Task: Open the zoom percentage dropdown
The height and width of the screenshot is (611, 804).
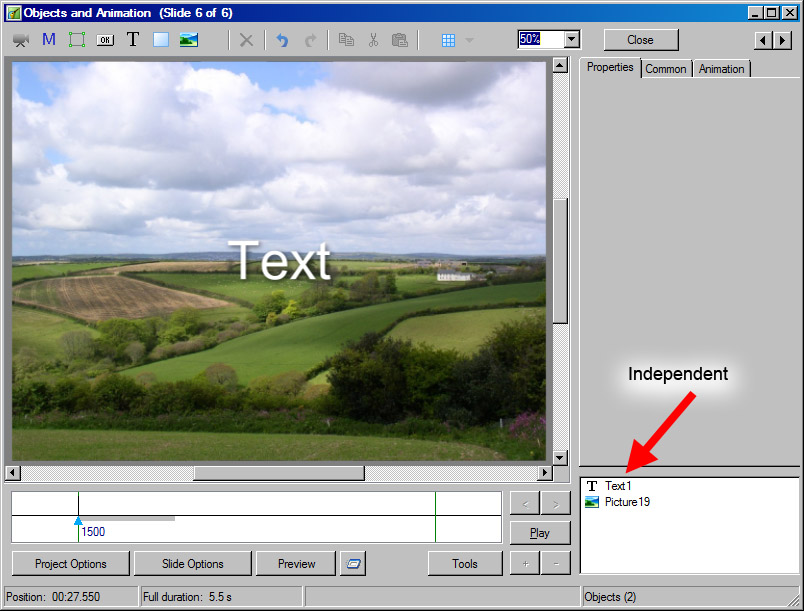Action: coord(571,39)
